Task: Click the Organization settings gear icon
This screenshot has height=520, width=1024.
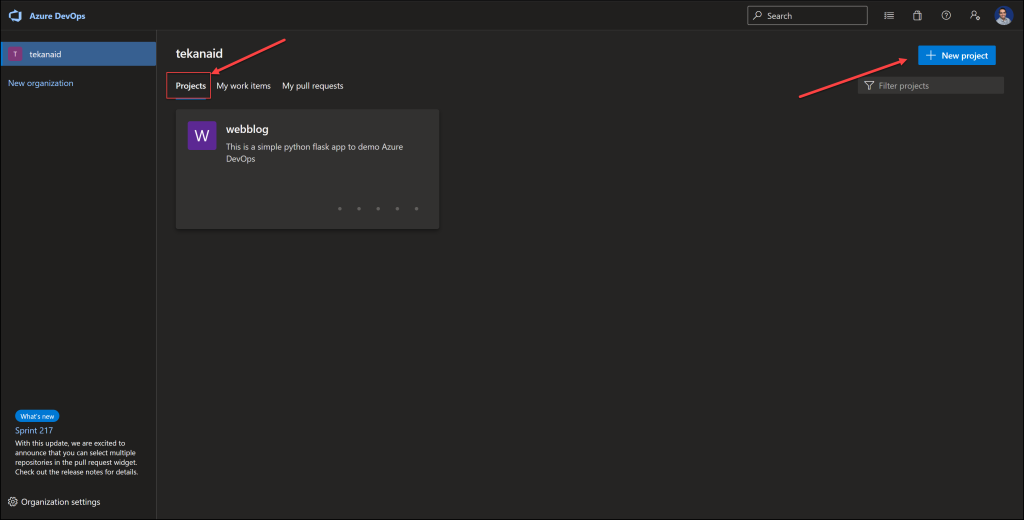Action: [13, 502]
